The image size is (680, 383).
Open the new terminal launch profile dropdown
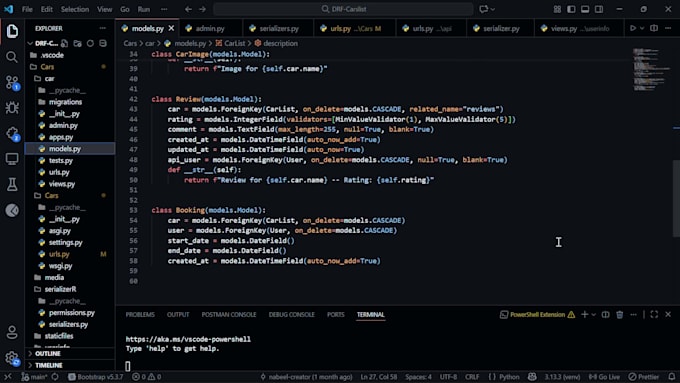[594, 314]
